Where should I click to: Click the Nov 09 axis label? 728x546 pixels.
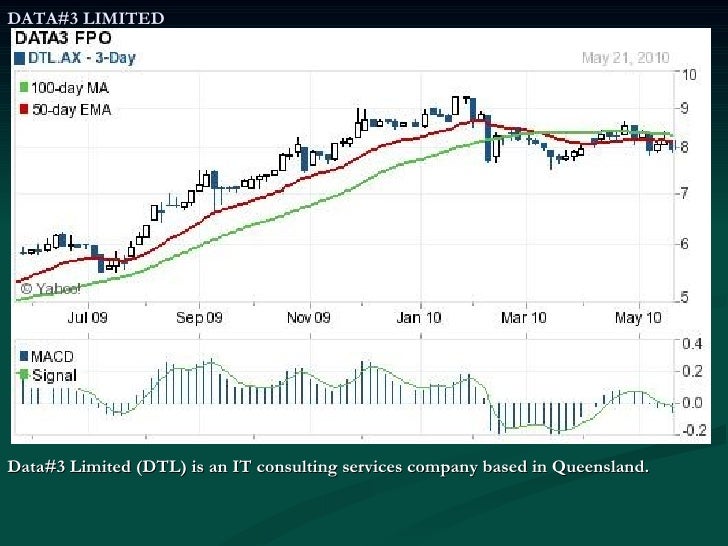click(x=308, y=318)
